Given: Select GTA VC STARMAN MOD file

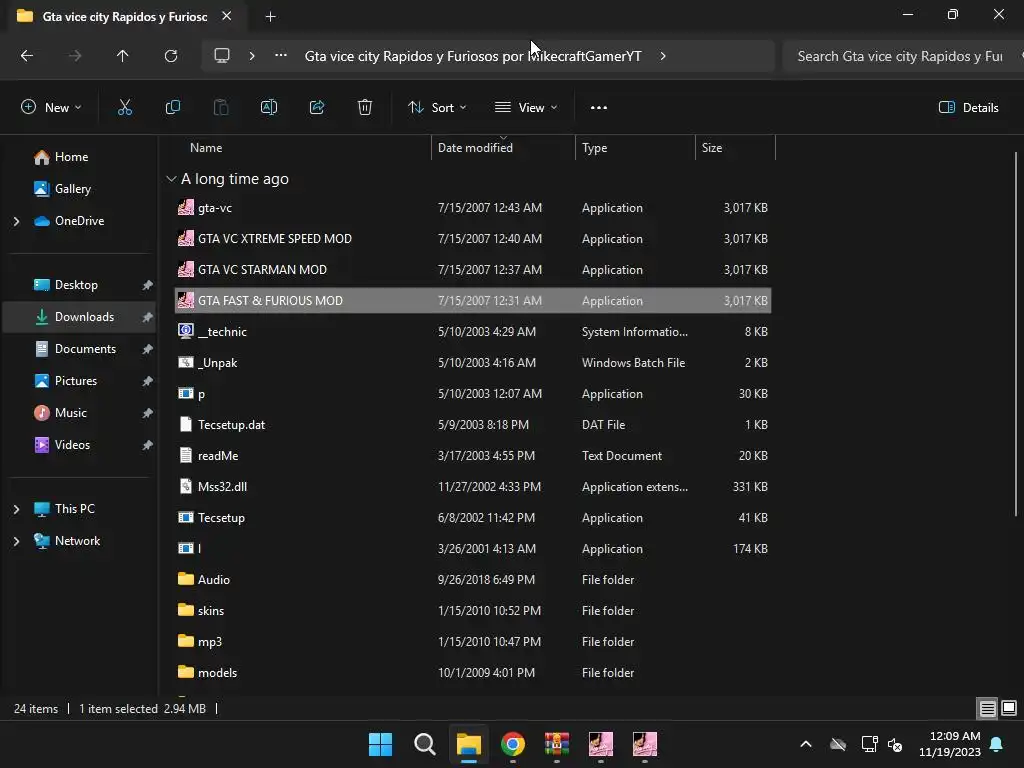Looking at the screenshot, I should click(x=473, y=270).
